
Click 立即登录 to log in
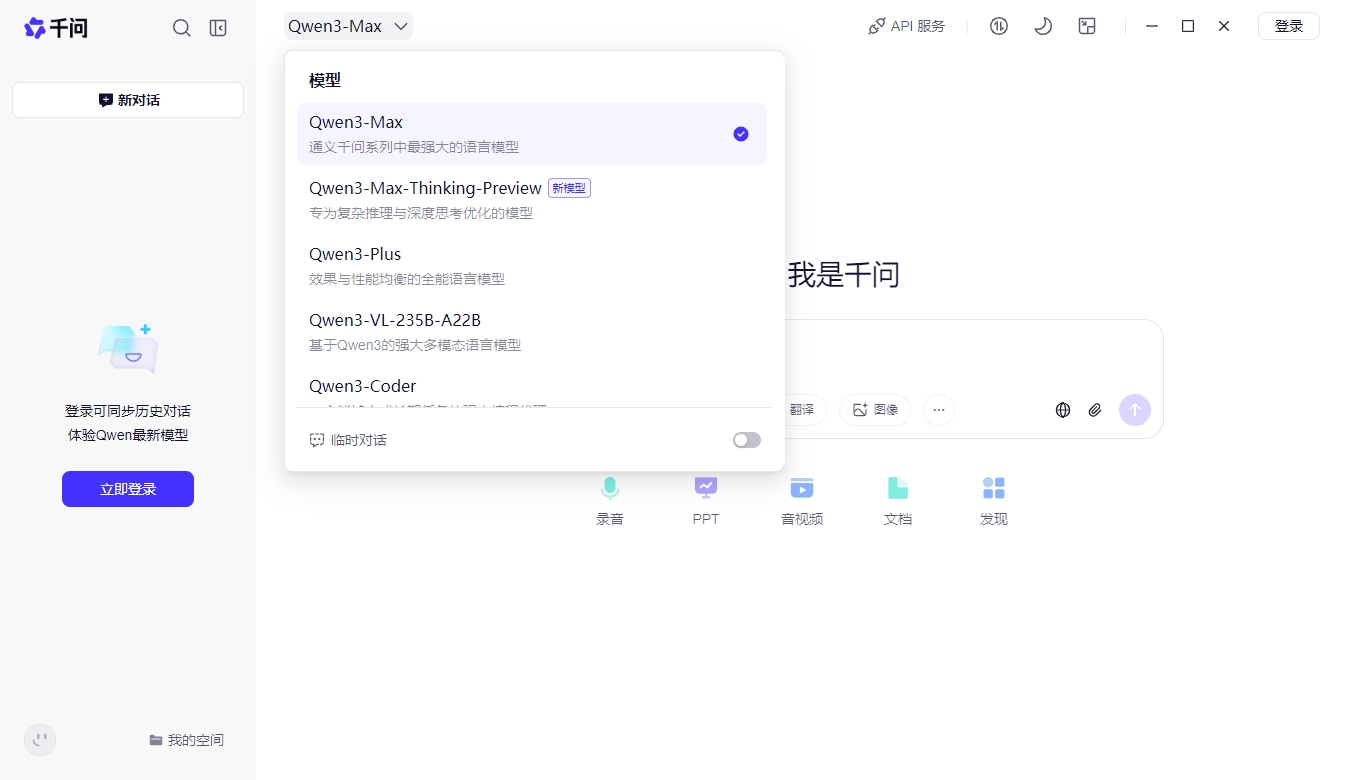(127, 488)
